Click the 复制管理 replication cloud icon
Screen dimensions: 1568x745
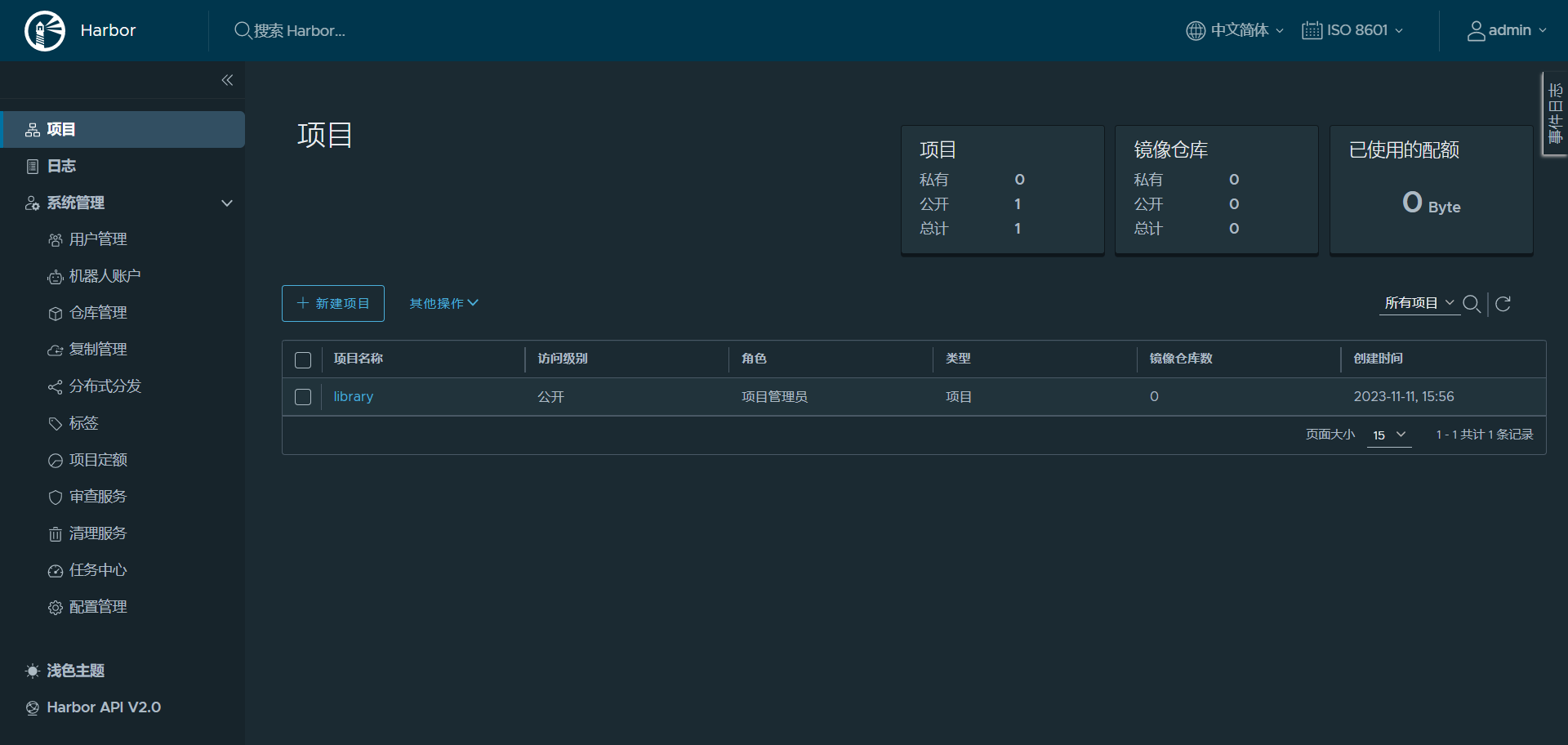pos(55,350)
